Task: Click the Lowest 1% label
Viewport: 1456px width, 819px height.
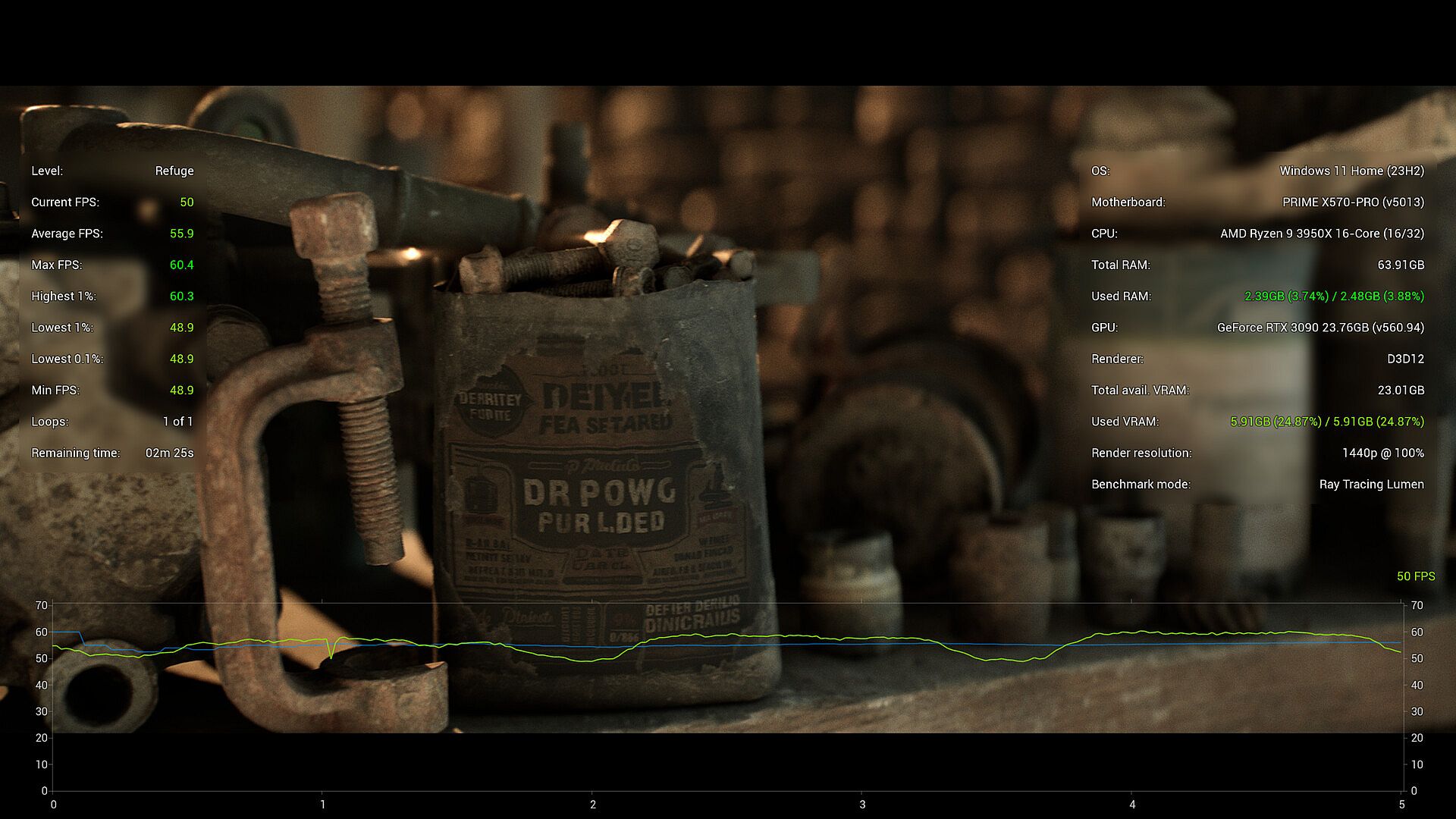Action: coord(61,328)
